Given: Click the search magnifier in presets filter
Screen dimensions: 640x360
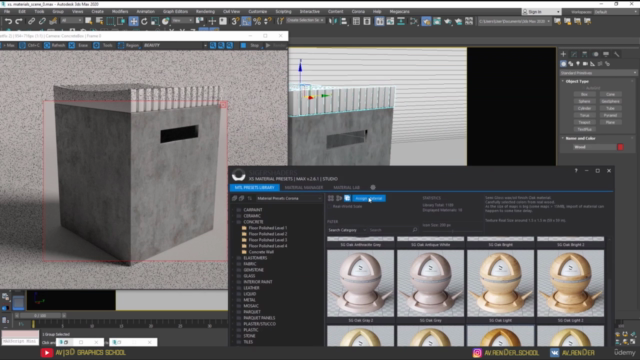Looking at the screenshot, I should point(415,230).
